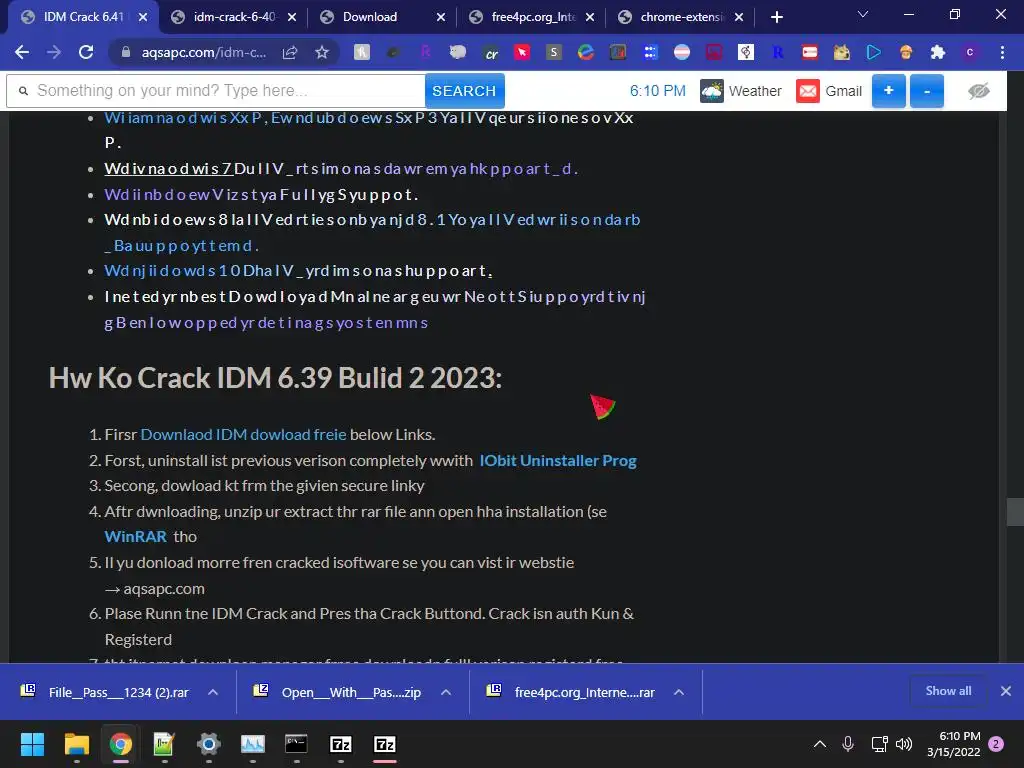Click the address bar URL aqsapc.com

pyautogui.click(x=204, y=53)
